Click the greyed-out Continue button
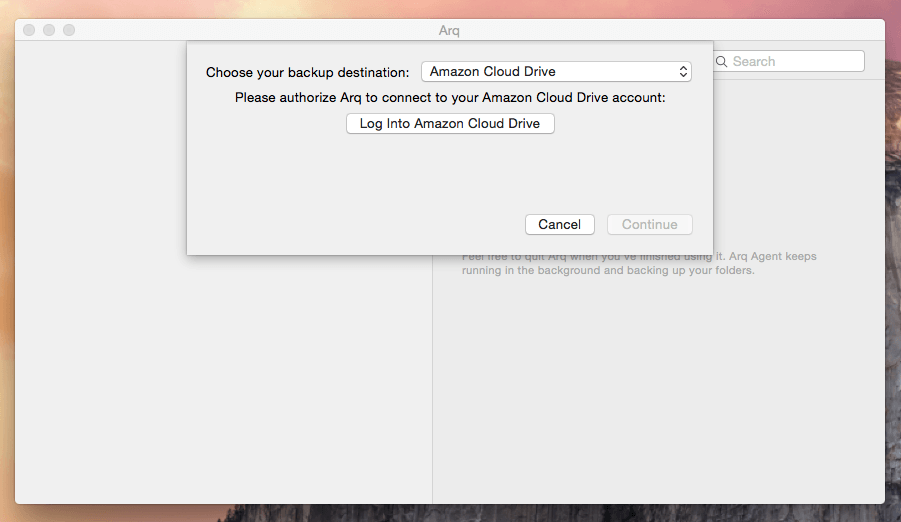 [x=649, y=224]
